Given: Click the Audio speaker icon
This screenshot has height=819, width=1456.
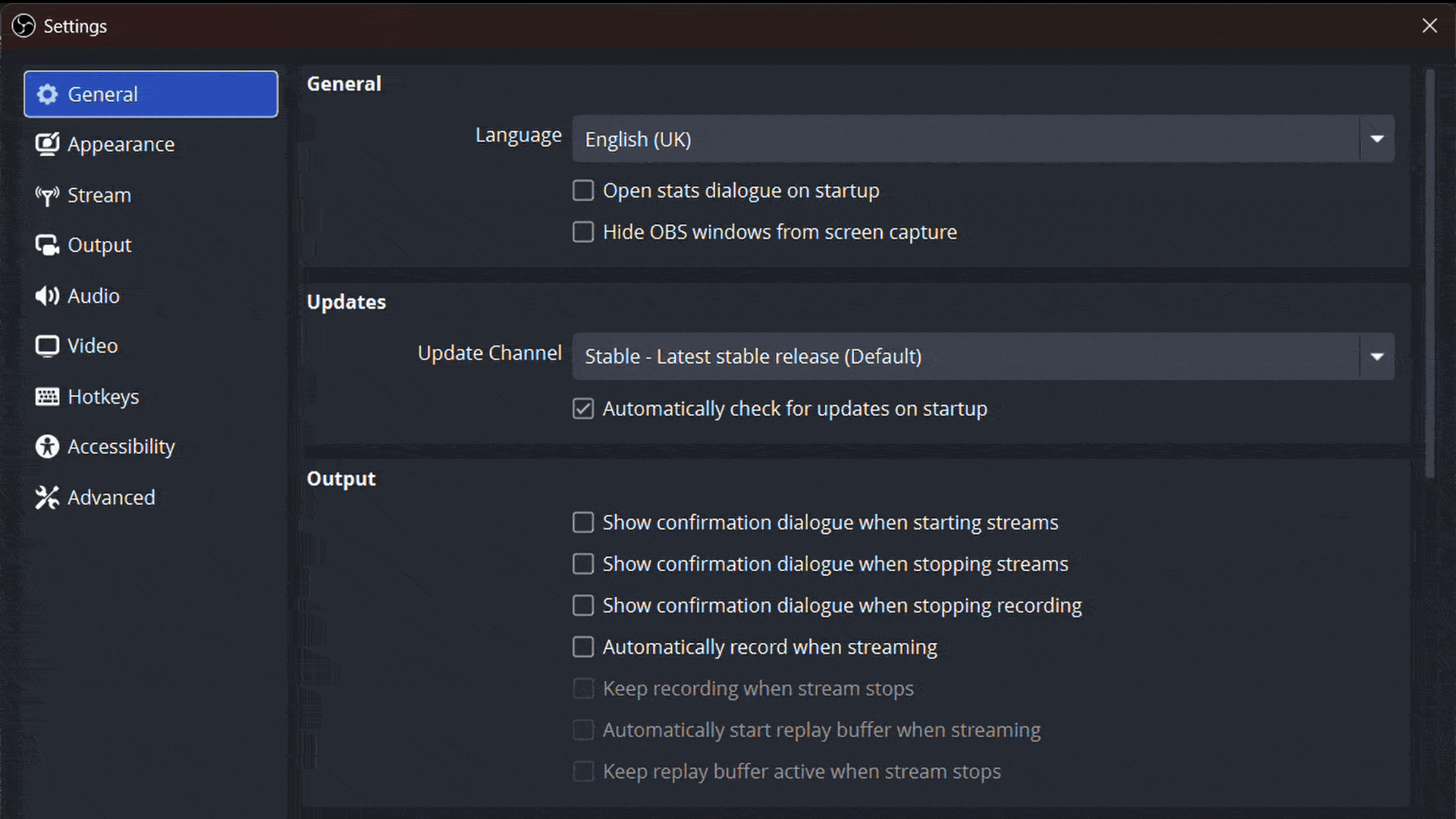Looking at the screenshot, I should (x=47, y=296).
